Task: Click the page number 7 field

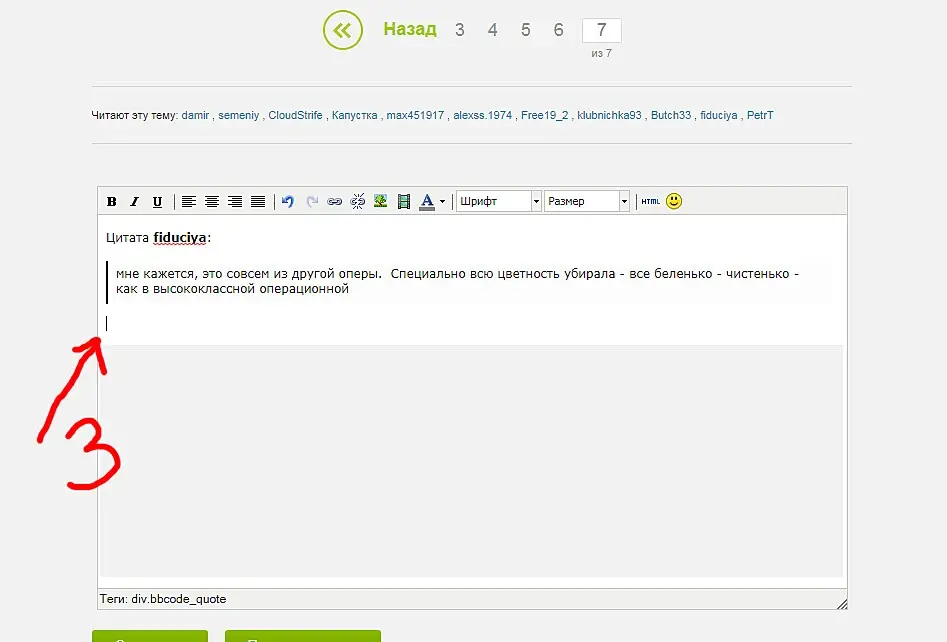Action: coord(602,30)
